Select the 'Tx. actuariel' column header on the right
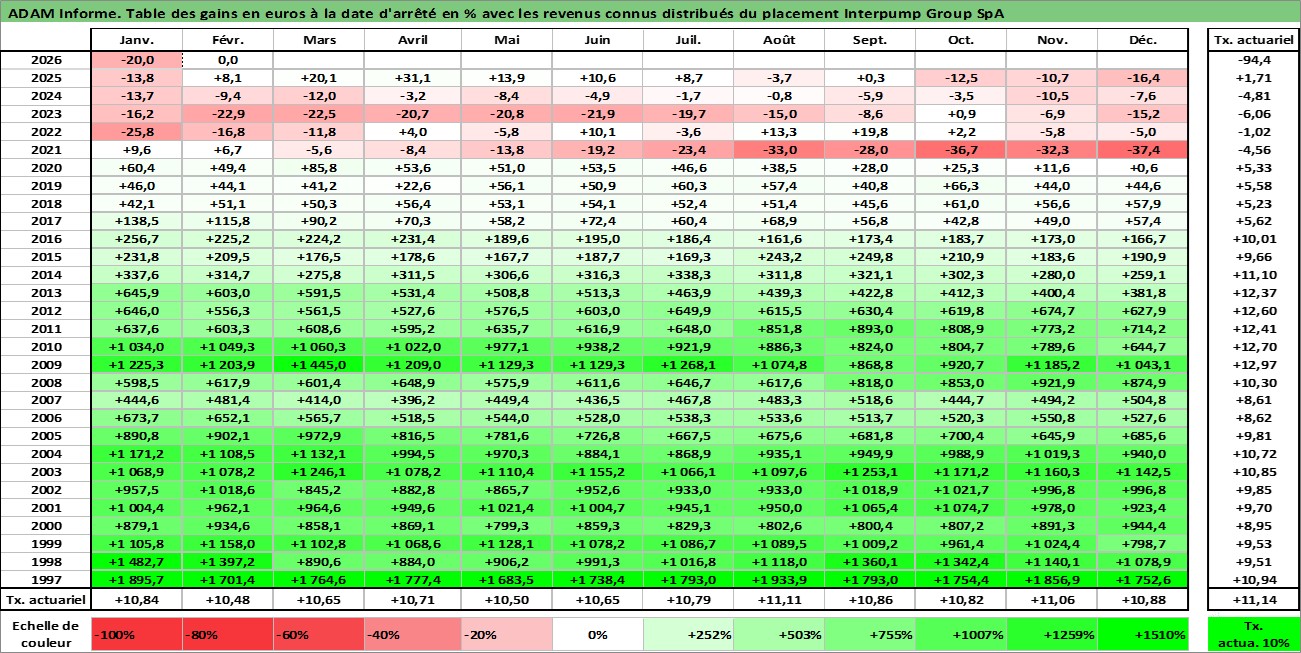 1254,40
